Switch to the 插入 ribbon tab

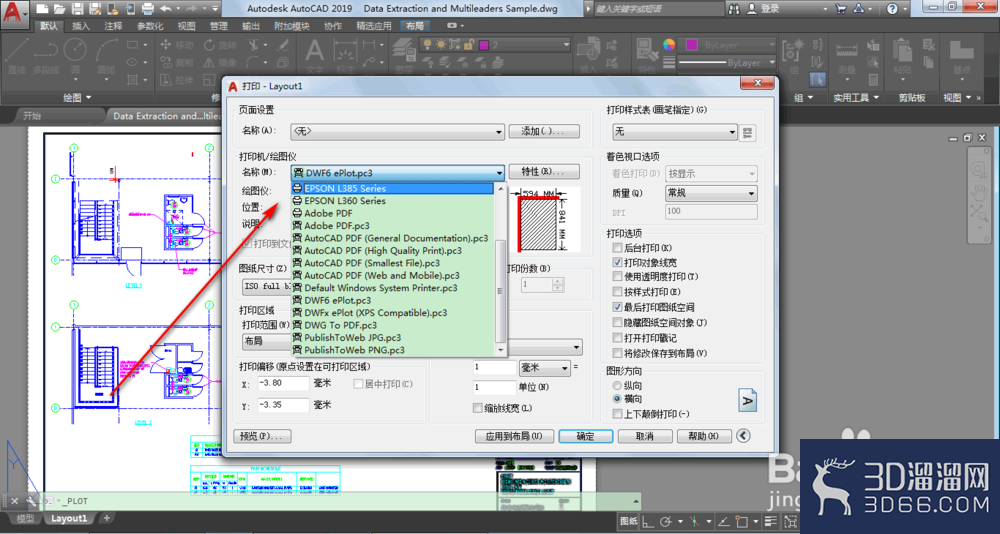81,26
